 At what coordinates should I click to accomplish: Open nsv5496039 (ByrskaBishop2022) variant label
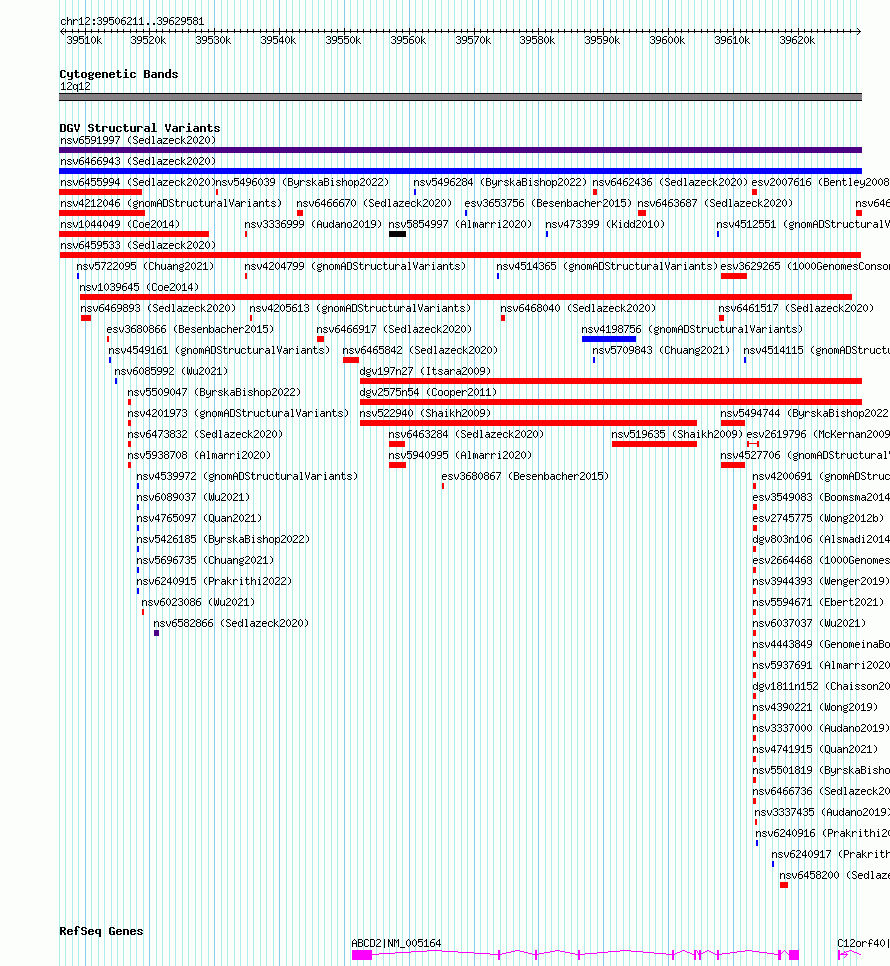[302, 182]
